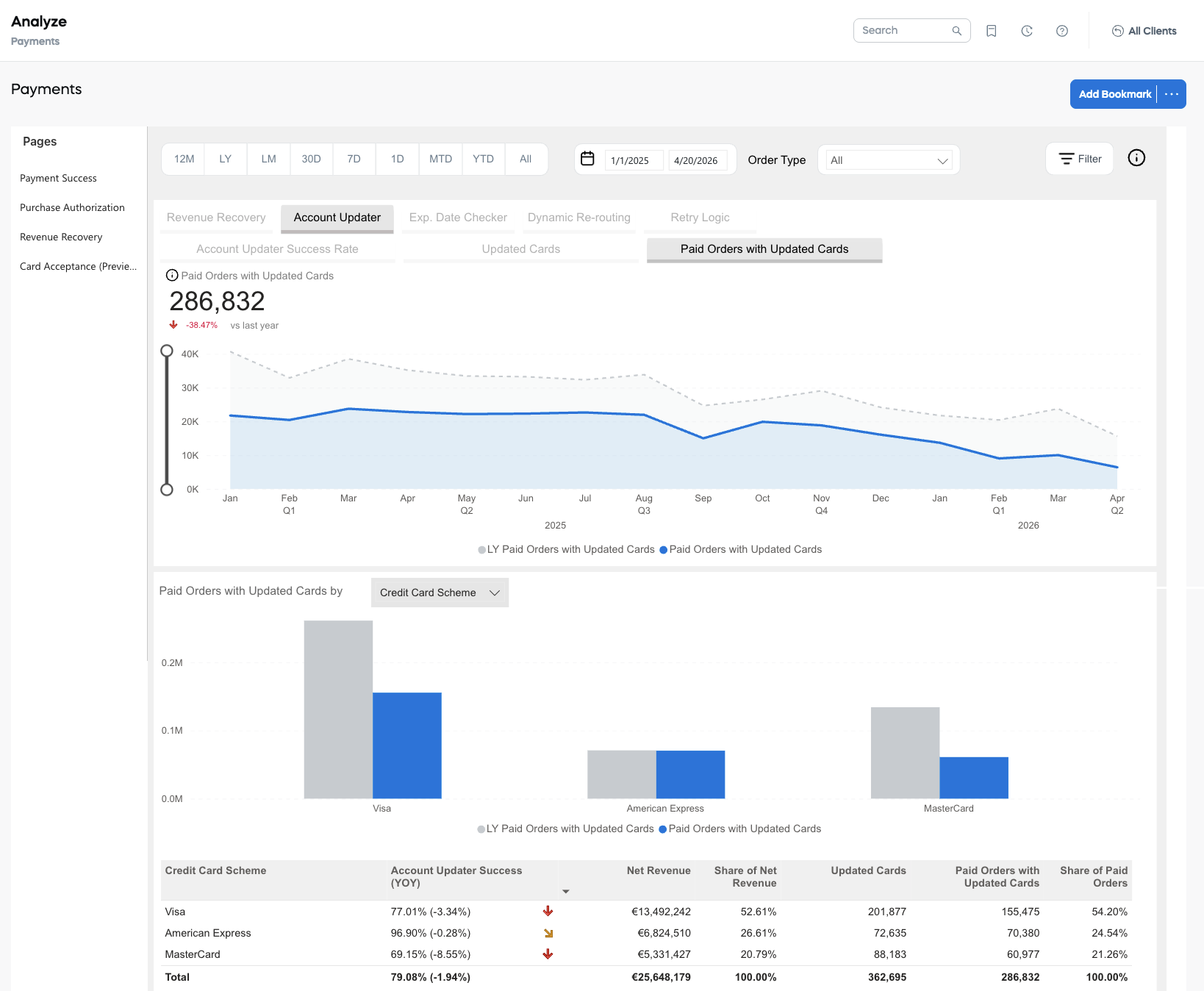Screen dimensions: 1204x991
Task: Open the help question mark icon
Action: pos(1062,31)
